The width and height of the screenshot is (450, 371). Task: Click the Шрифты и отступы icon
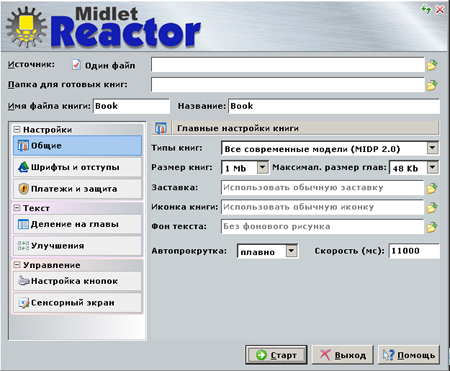pyautogui.click(x=23, y=167)
